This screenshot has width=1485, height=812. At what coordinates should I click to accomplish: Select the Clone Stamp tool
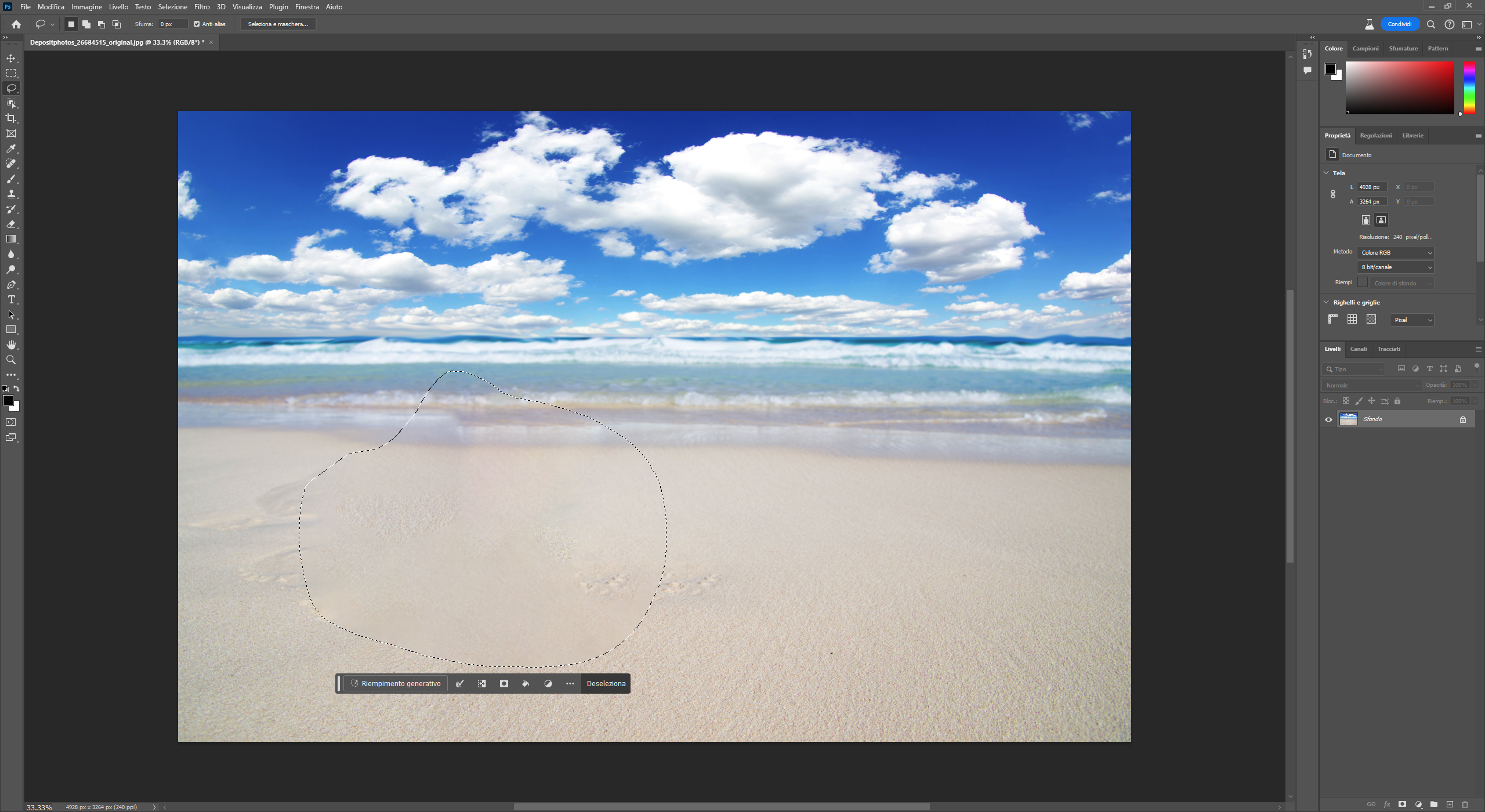coord(11,194)
